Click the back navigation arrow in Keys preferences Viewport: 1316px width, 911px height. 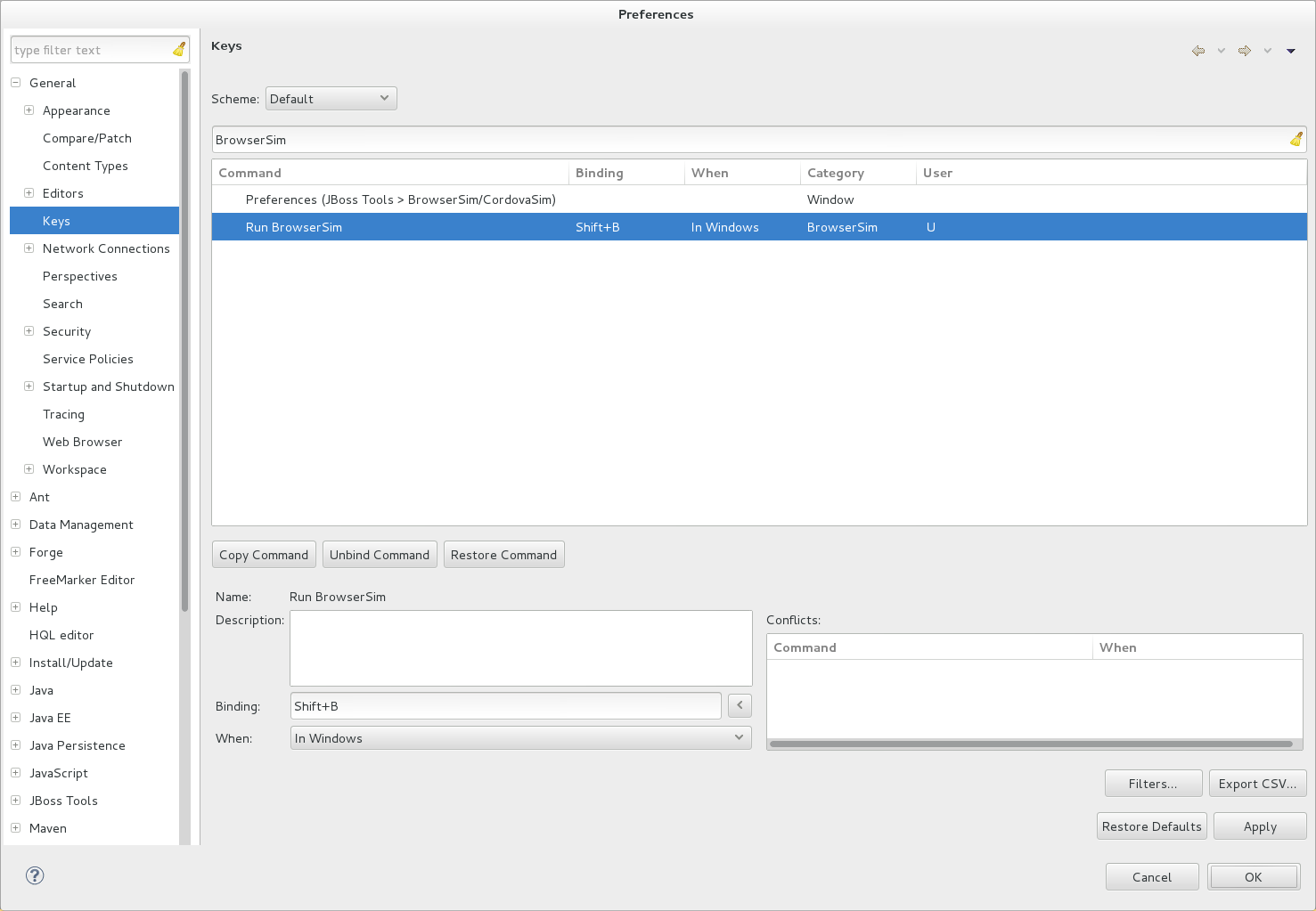coord(1197,51)
